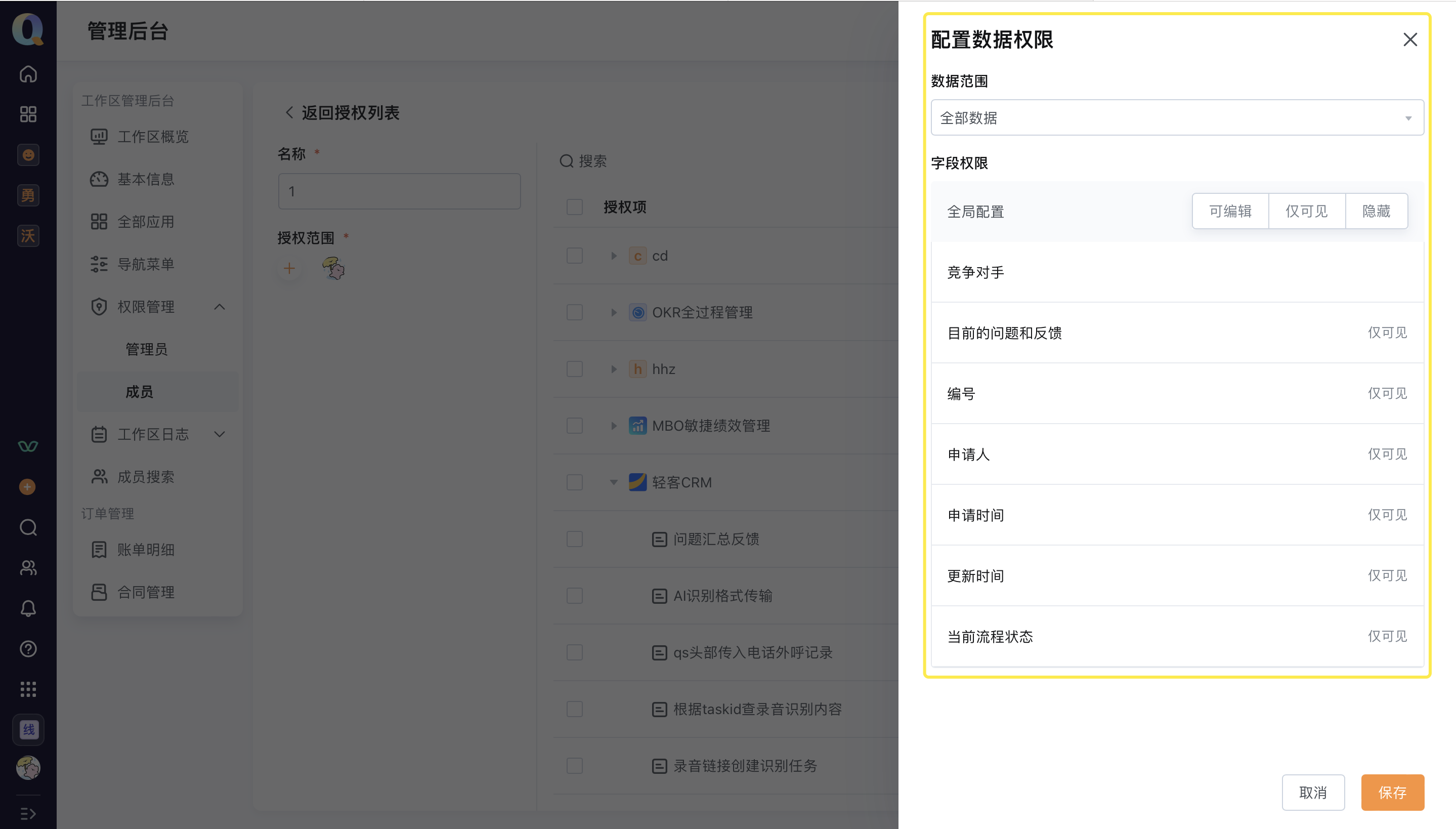Screen dimensions: 1456x829
Task: Click the MBO敏捷绩效管理 app icon
Action: (637, 425)
